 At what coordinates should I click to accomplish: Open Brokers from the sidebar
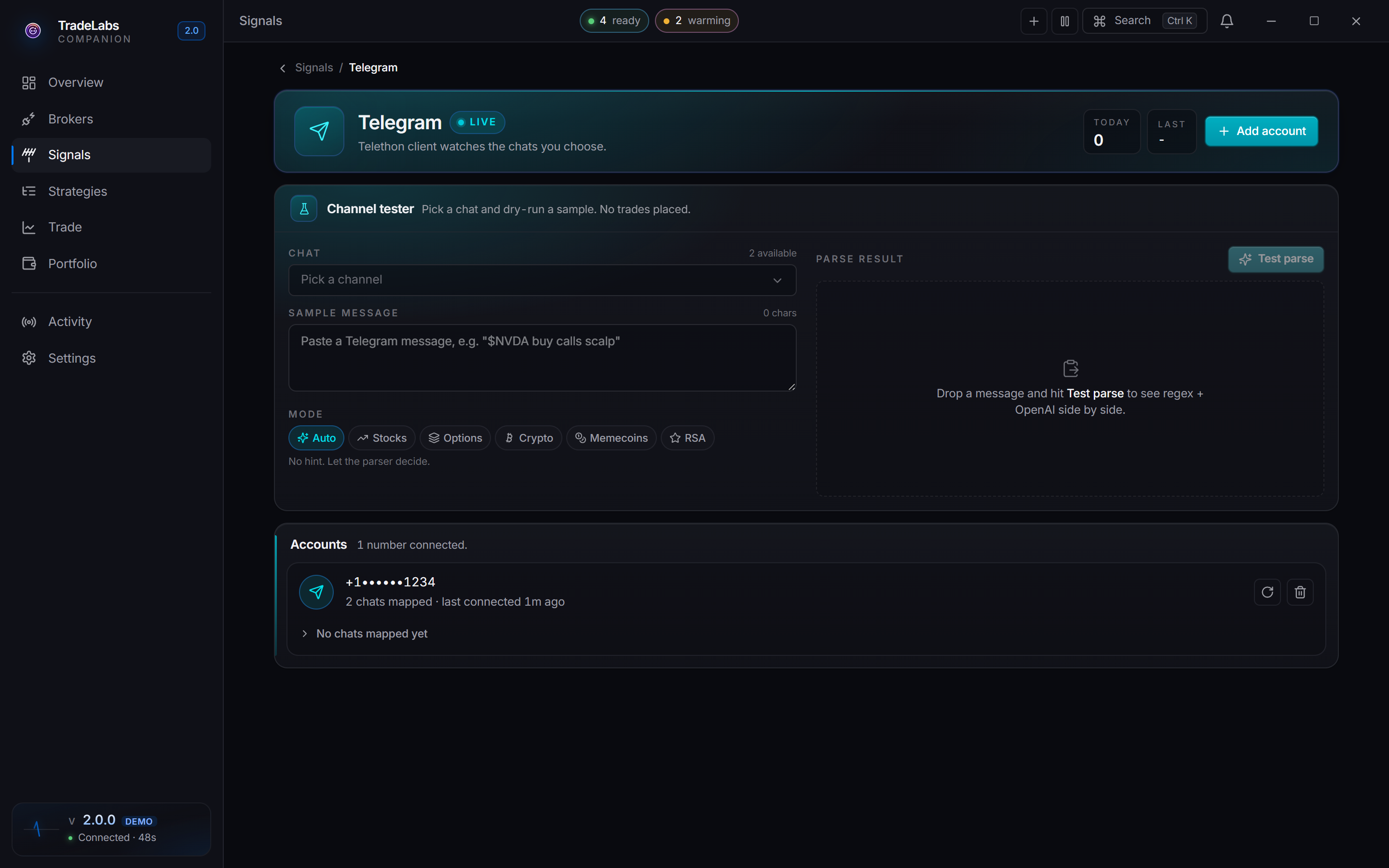[111, 119]
